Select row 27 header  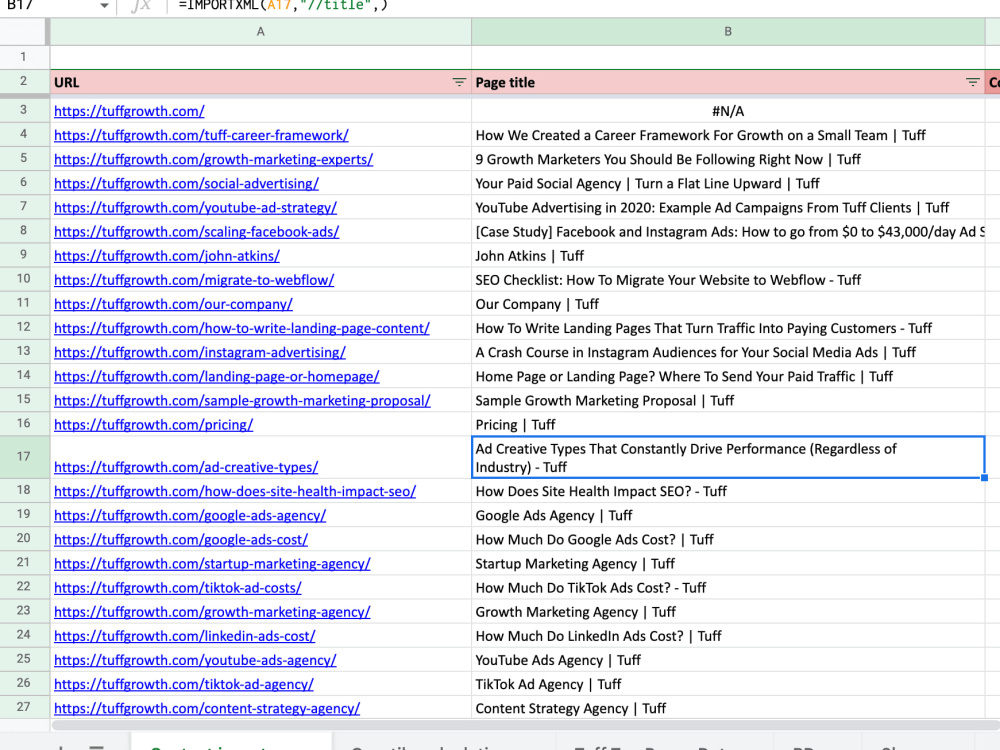pyautogui.click(x=24, y=707)
